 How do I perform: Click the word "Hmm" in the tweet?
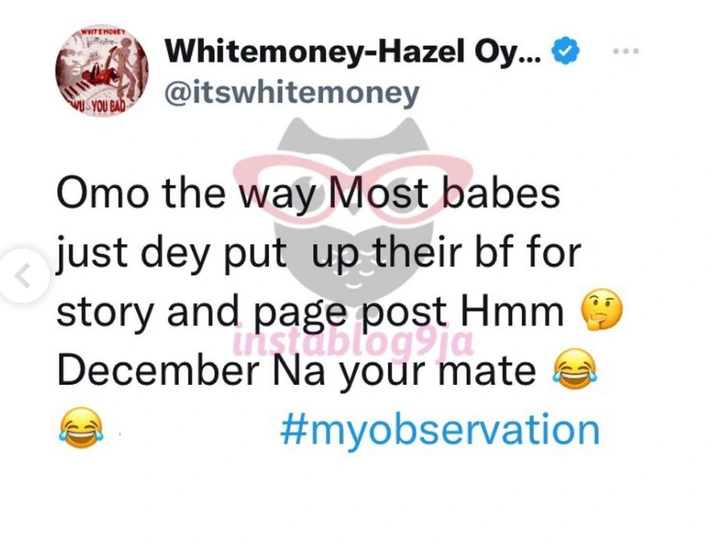[512, 311]
